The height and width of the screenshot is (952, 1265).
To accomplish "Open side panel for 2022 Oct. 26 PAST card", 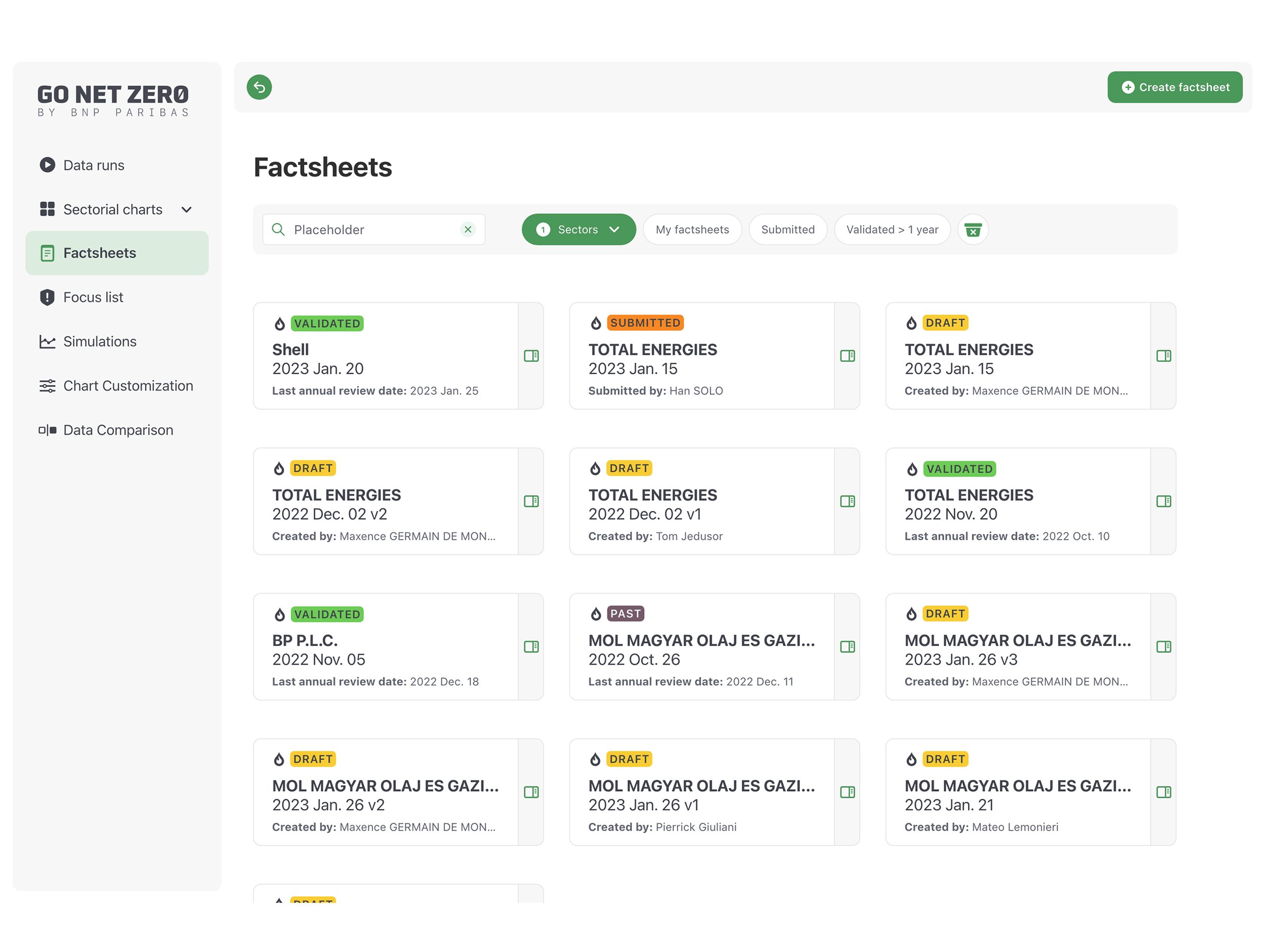I will (x=848, y=646).
